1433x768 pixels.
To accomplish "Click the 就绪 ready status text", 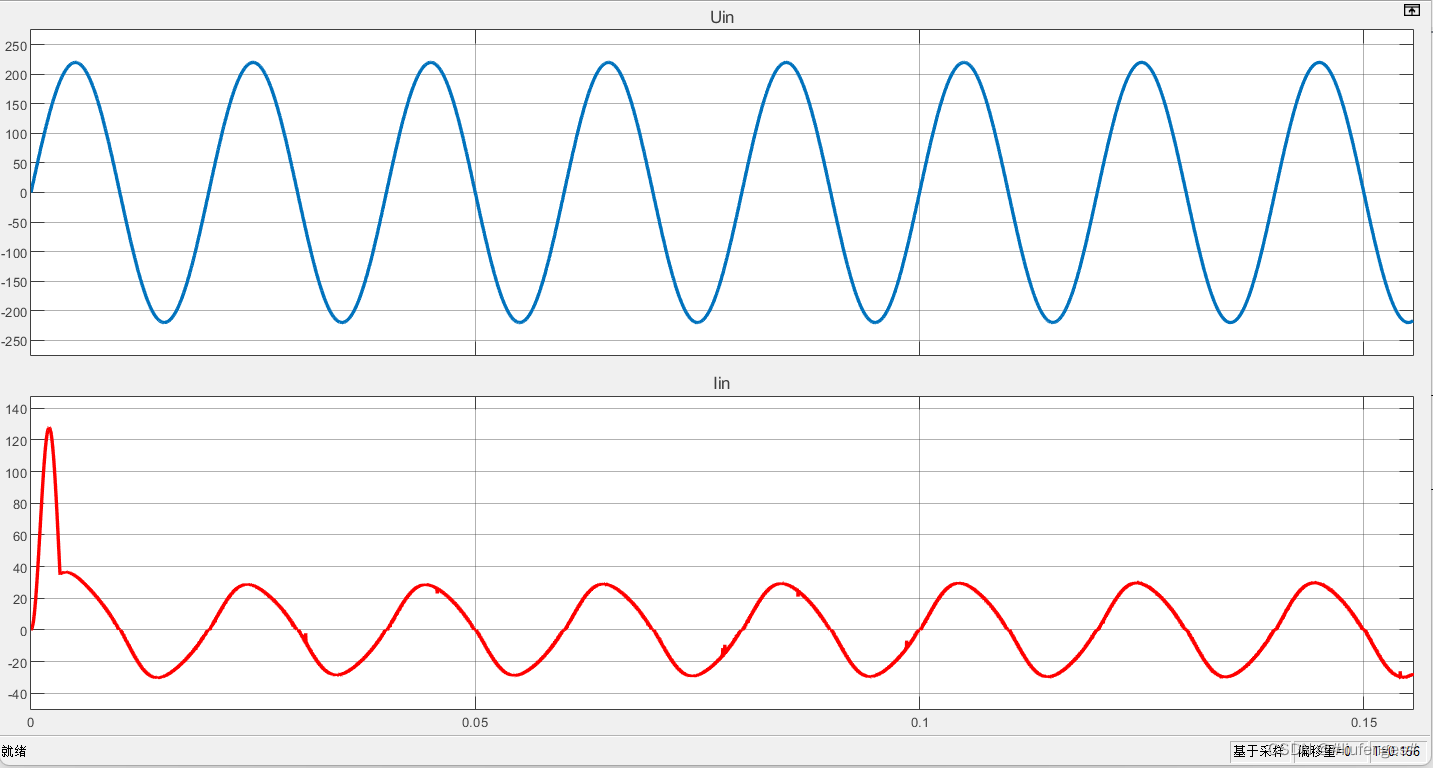I will 13,751.
